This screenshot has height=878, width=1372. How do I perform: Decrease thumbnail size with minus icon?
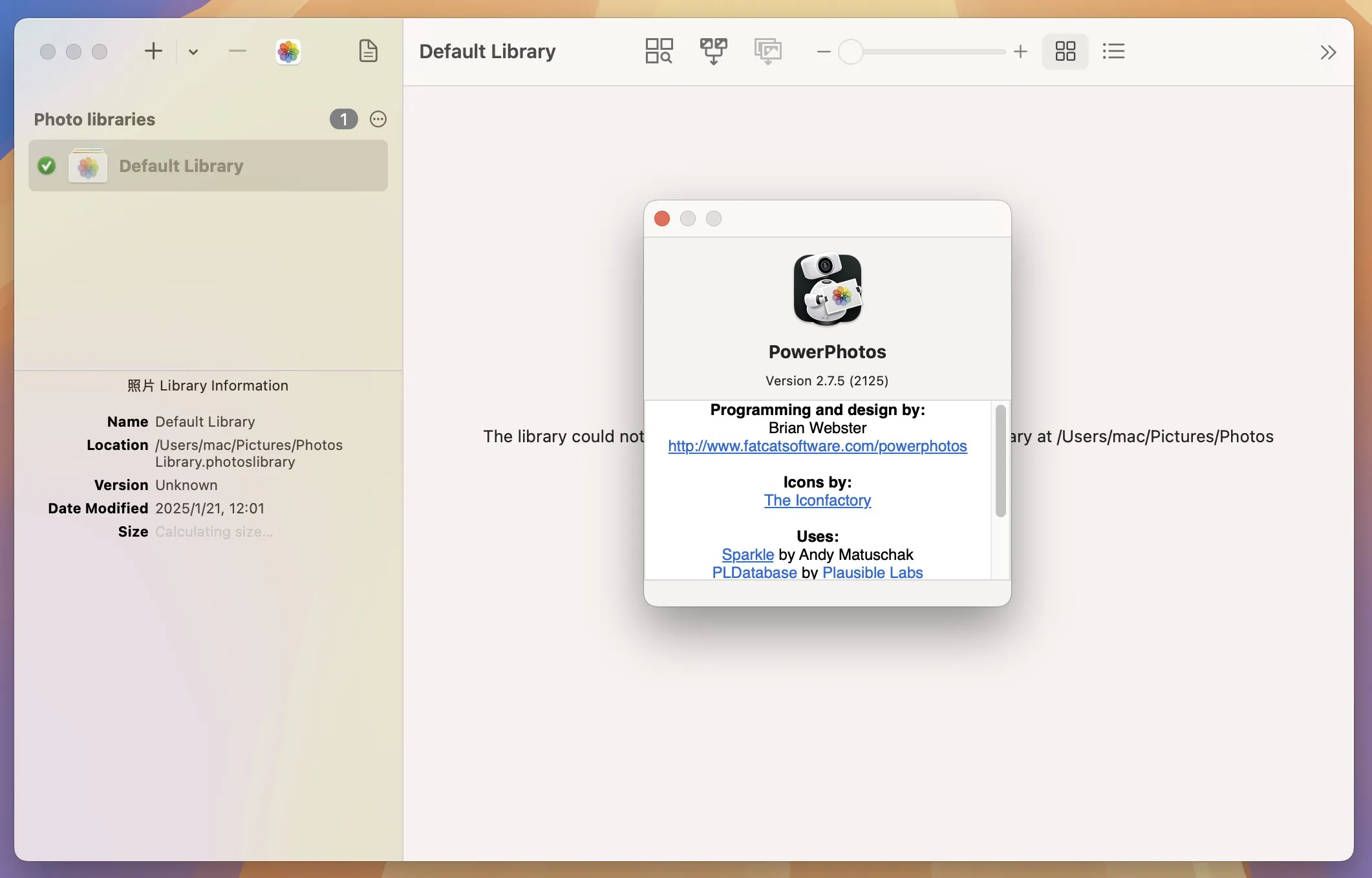[823, 52]
